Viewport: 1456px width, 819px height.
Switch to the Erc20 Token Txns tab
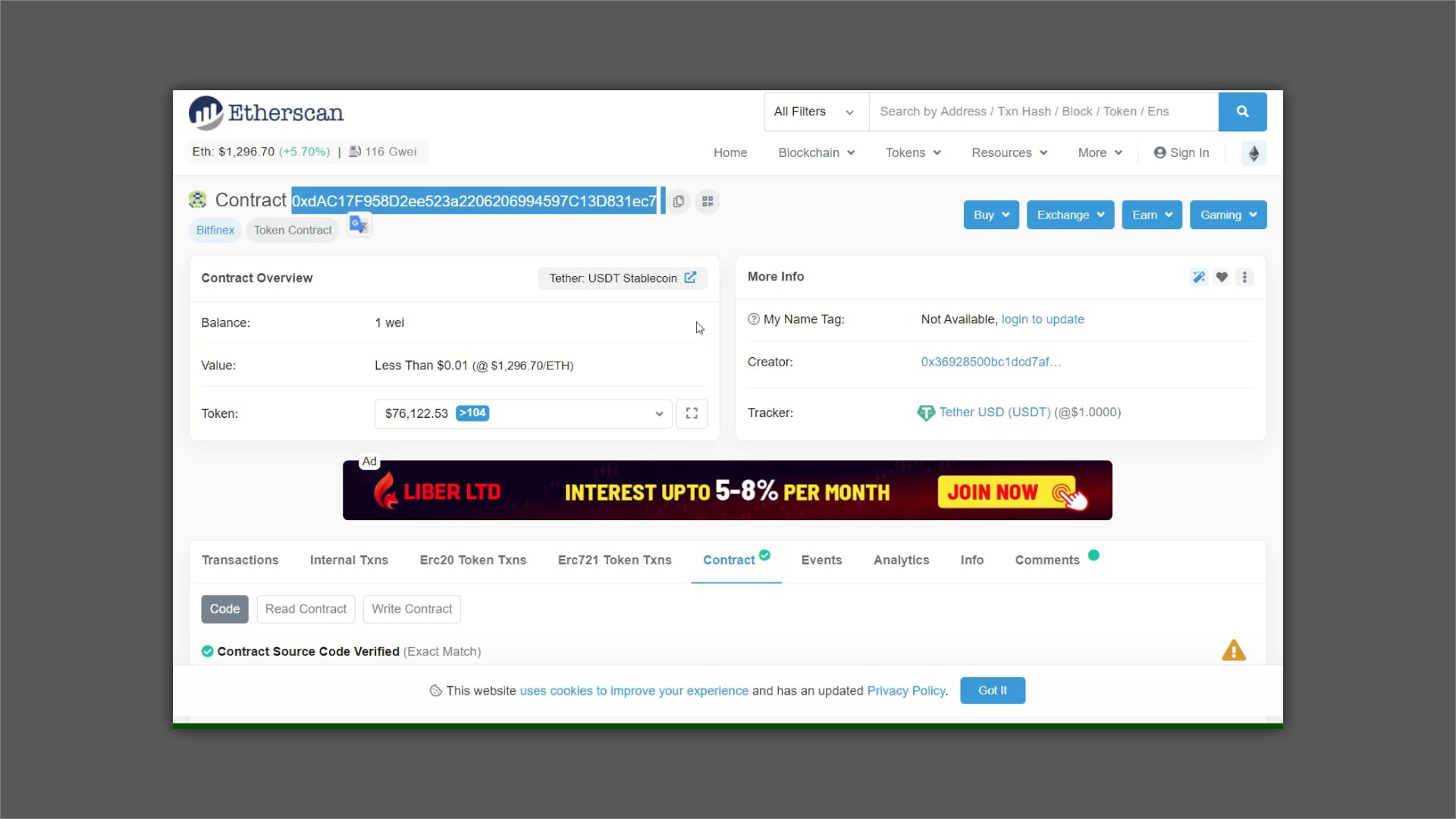click(472, 560)
